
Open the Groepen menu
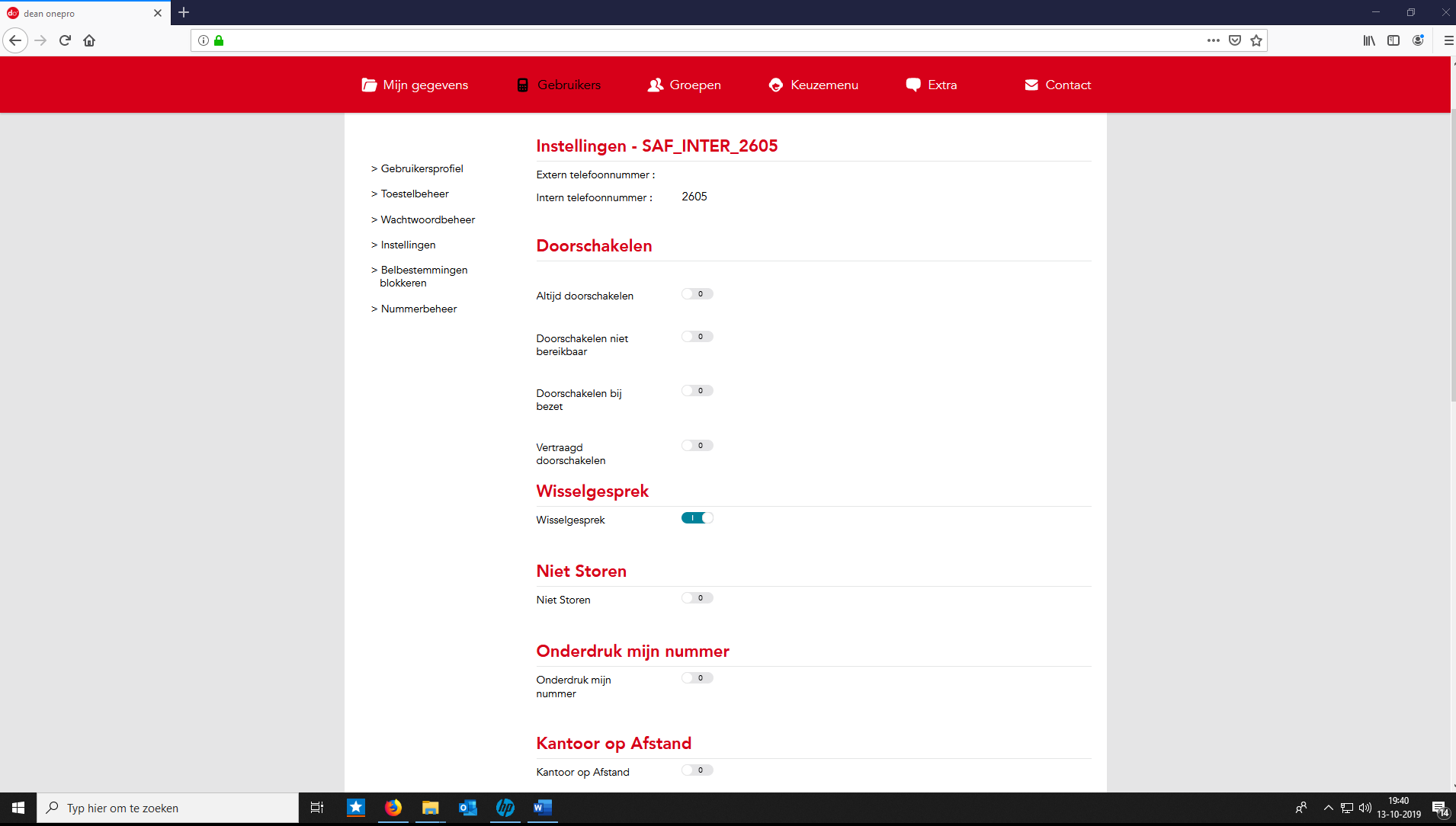(695, 85)
